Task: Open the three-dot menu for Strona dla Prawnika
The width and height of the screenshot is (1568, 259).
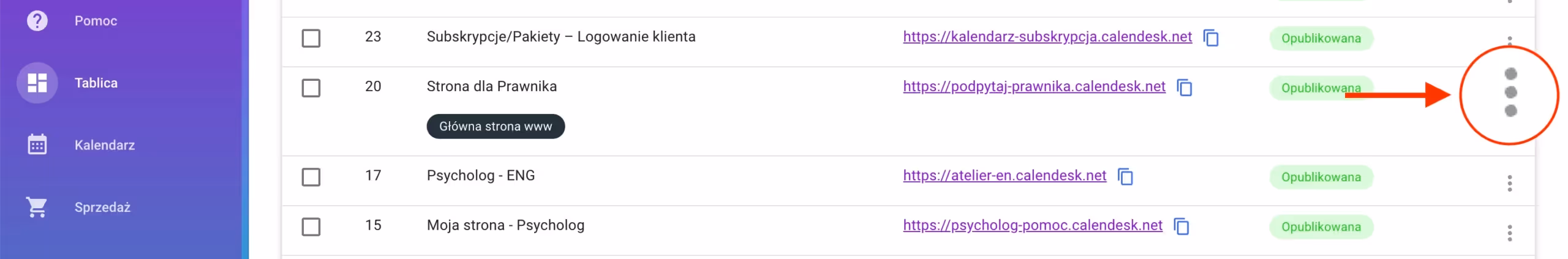Action: pos(1510,92)
